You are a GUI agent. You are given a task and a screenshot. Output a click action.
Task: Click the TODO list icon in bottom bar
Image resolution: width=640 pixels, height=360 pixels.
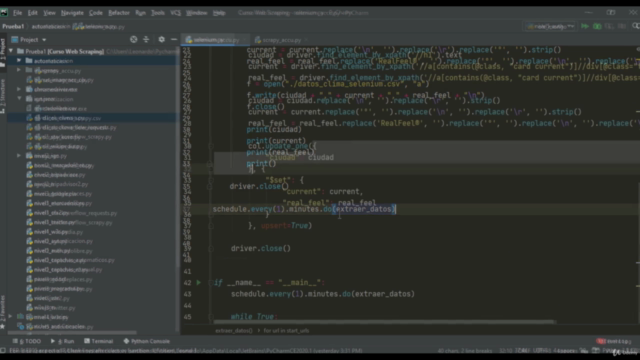coord(15,341)
